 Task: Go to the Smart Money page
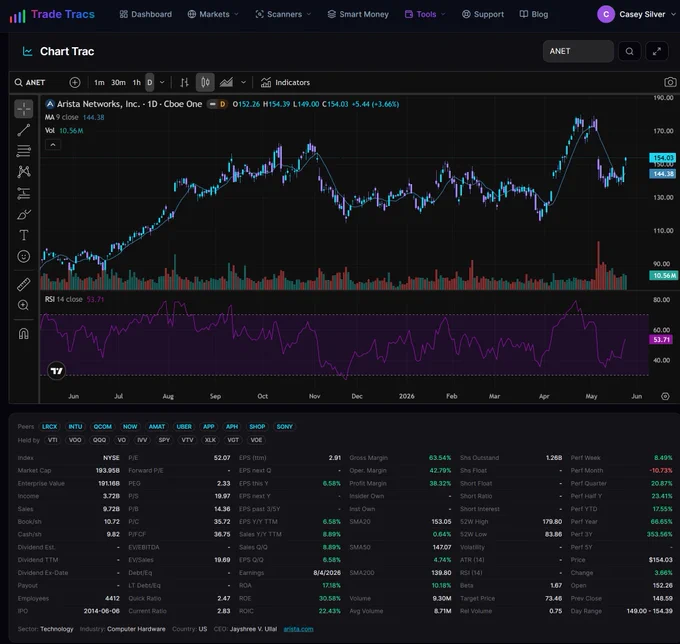(358, 14)
